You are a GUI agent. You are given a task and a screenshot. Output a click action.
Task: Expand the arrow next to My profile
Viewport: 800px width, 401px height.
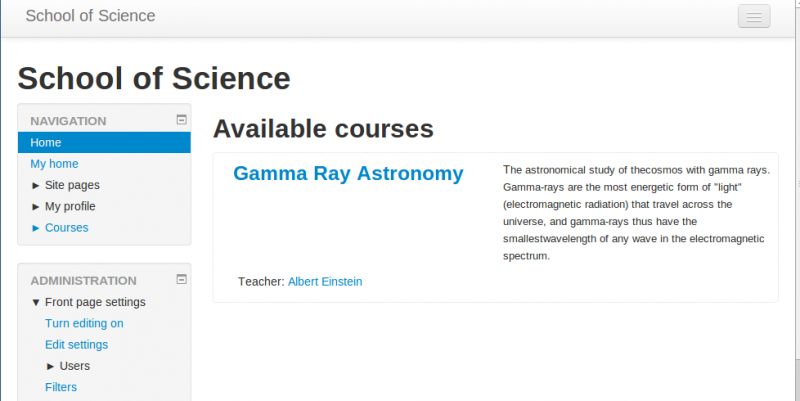pyautogui.click(x=36, y=206)
